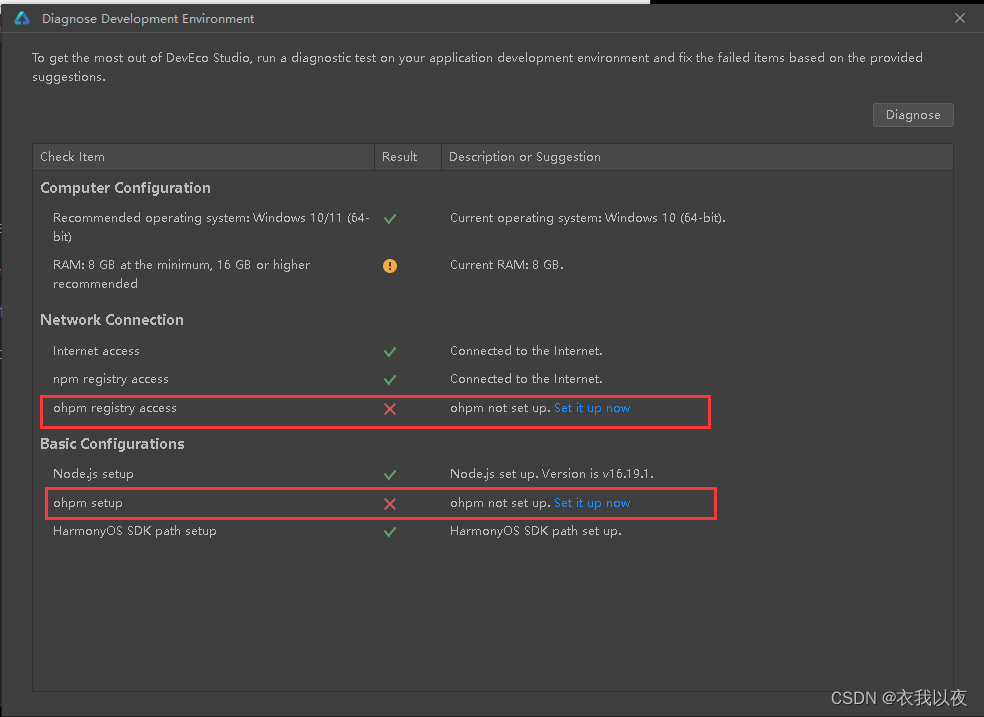
Task: Close the Diagnose Development Environment dialog
Action: (960, 18)
